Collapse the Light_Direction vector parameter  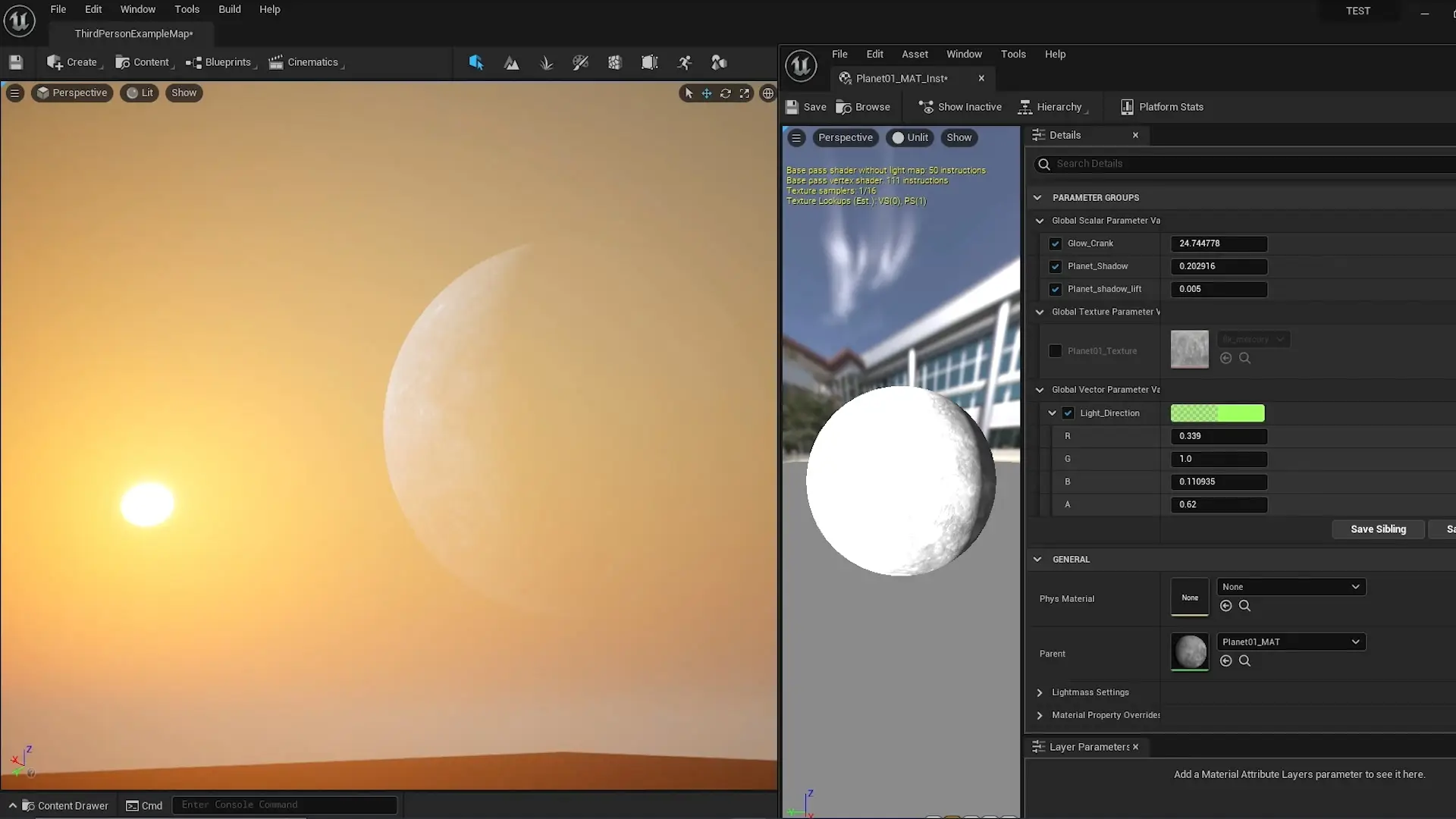(1052, 413)
